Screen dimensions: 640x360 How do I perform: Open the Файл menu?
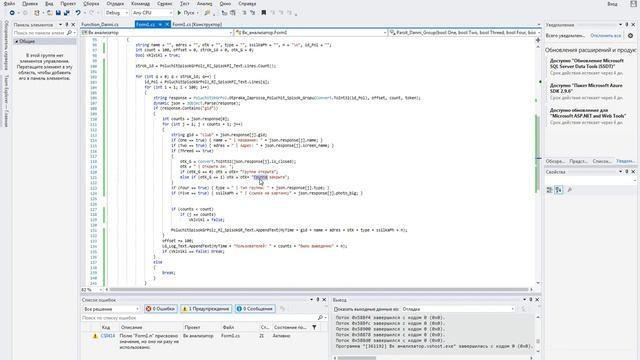click(x=9, y=4)
